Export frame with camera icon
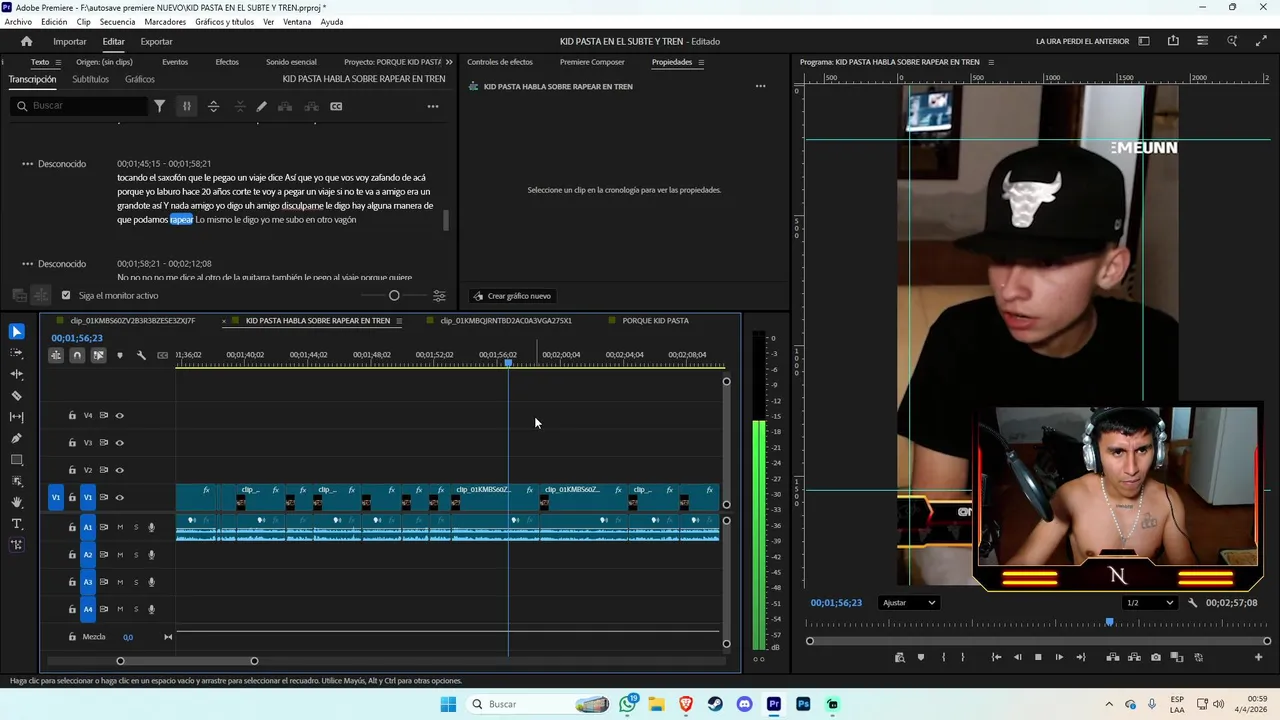 [1156, 657]
